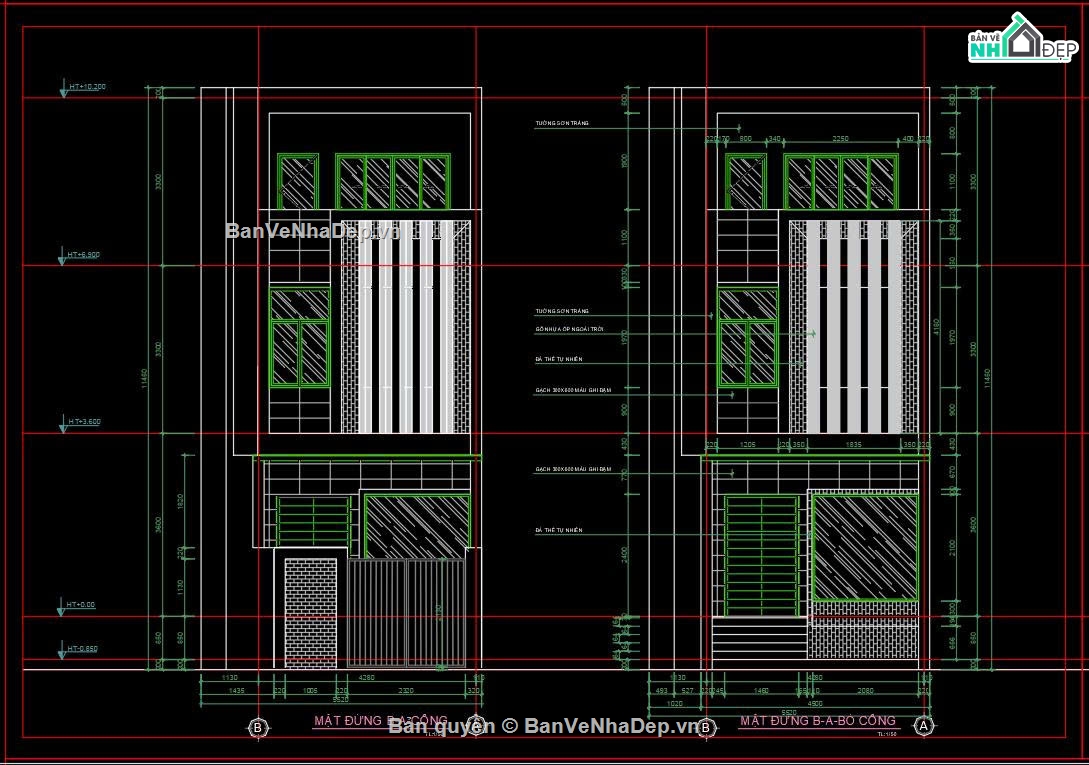
Task: Click the louvered entrance door in right elevation
Action: coord(761,556)
